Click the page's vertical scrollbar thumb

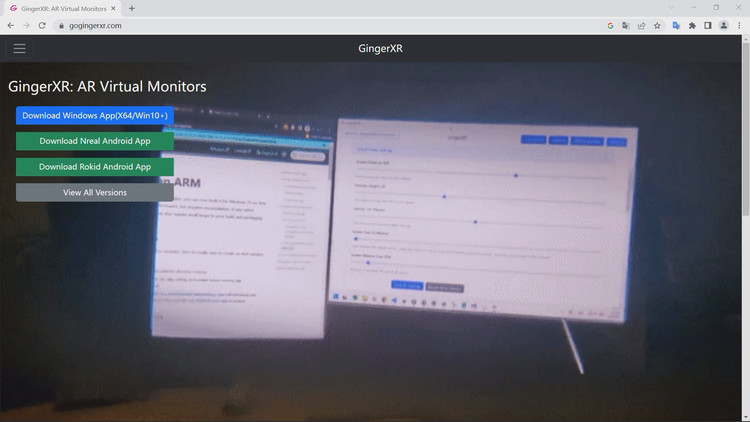click(x=746, y=129)
